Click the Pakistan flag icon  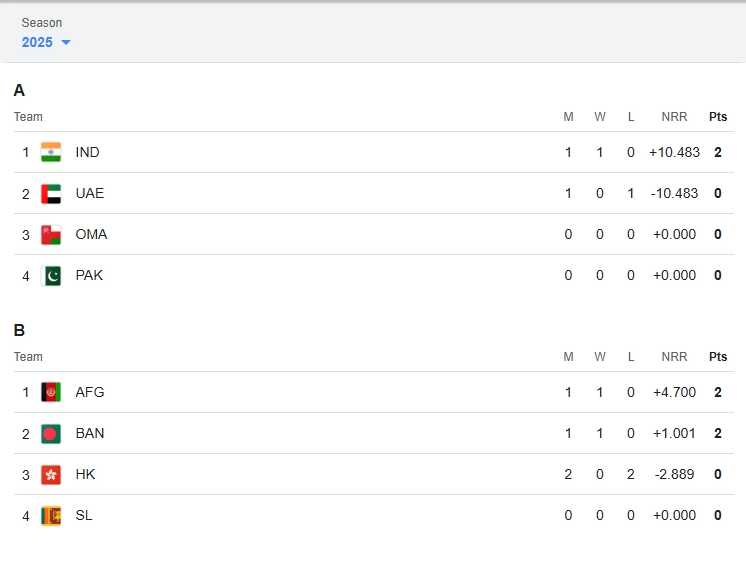coord(51,275)
